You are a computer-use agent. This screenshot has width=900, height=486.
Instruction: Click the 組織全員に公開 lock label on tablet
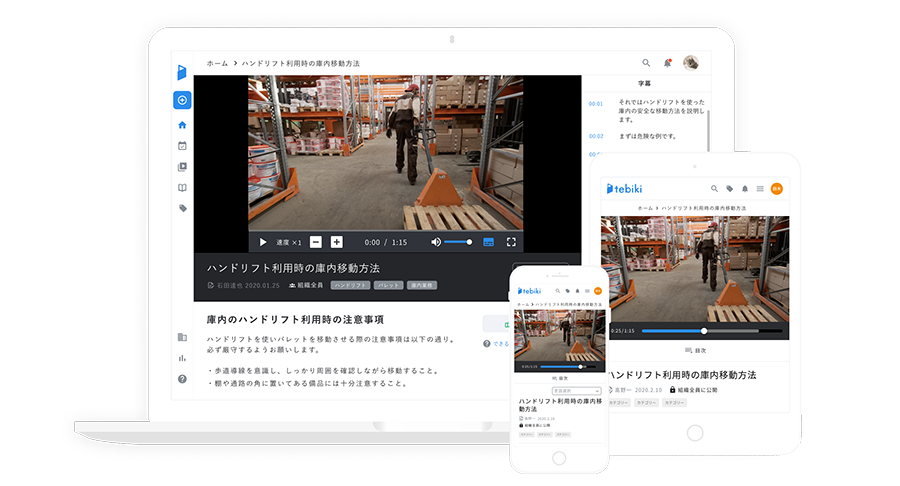click(x=693, y=390)
